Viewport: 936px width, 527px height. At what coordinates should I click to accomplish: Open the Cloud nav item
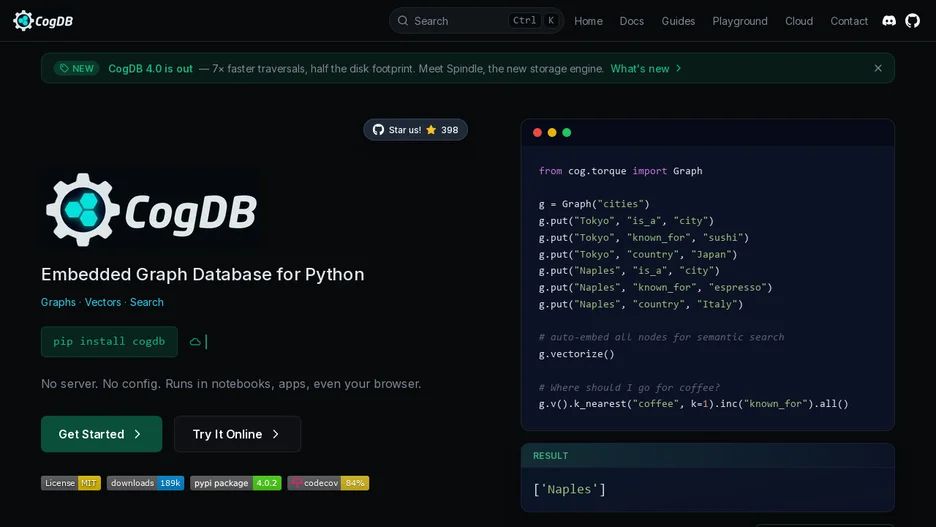pyautogui.click(x=799, y=21)
